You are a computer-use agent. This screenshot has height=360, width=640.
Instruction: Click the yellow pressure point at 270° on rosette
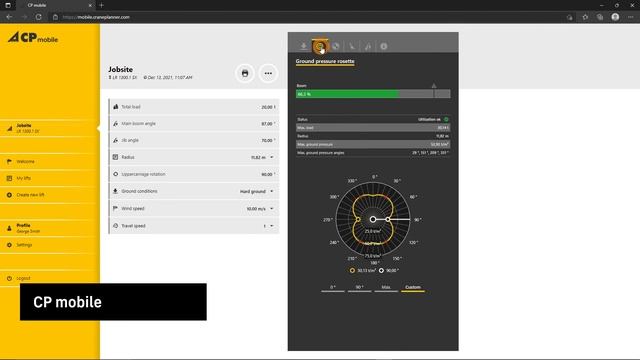tap(358, 220)
